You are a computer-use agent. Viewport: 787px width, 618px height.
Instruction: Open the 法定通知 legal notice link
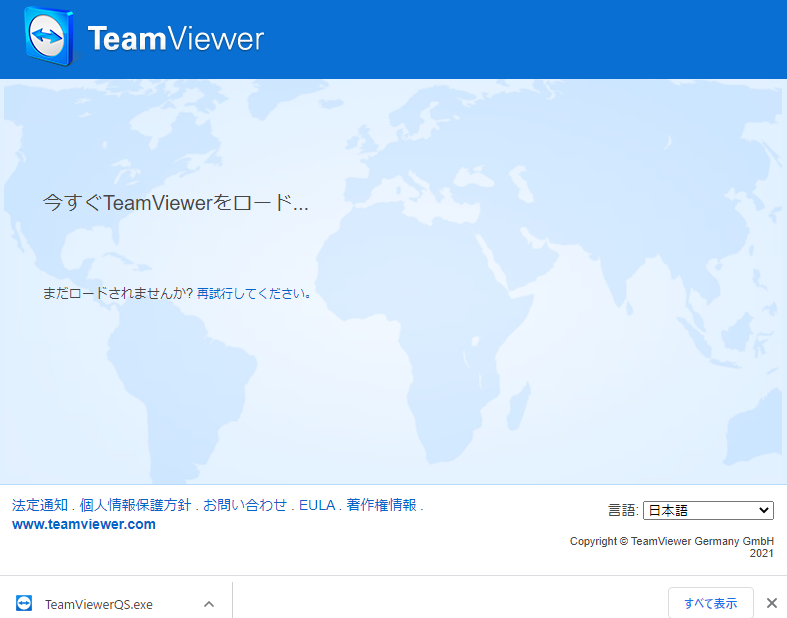click(40, 505)
